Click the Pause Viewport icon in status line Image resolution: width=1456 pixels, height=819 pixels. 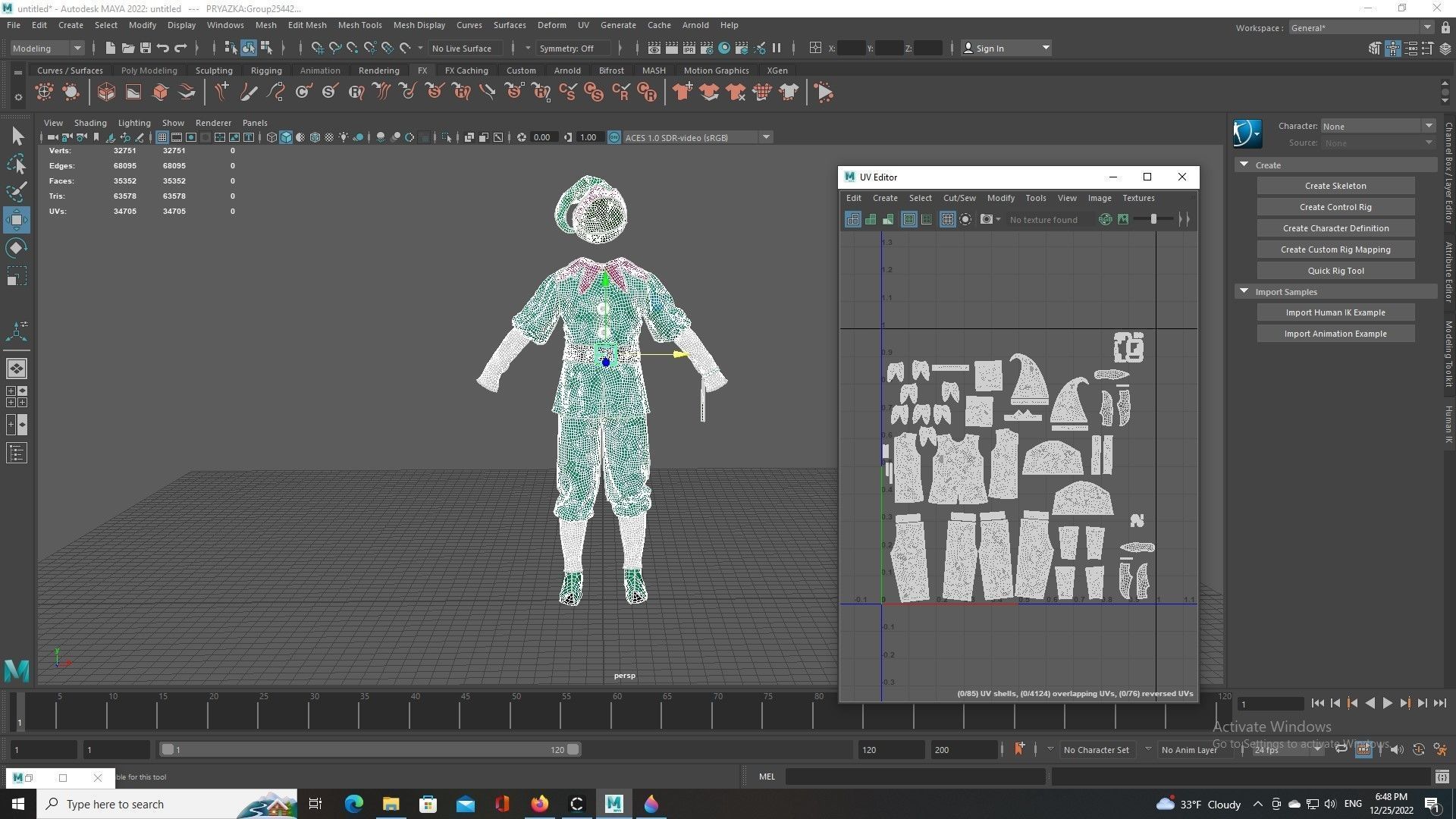pos(777,48)
